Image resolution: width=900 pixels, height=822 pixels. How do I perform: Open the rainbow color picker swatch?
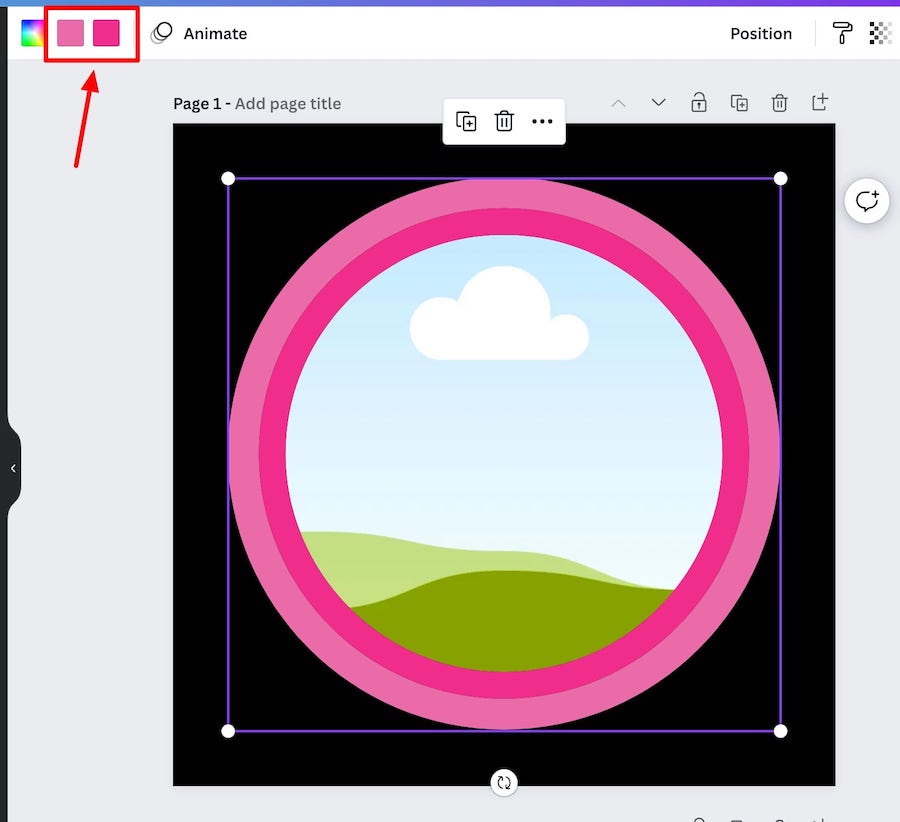click(x=32, y=33)
